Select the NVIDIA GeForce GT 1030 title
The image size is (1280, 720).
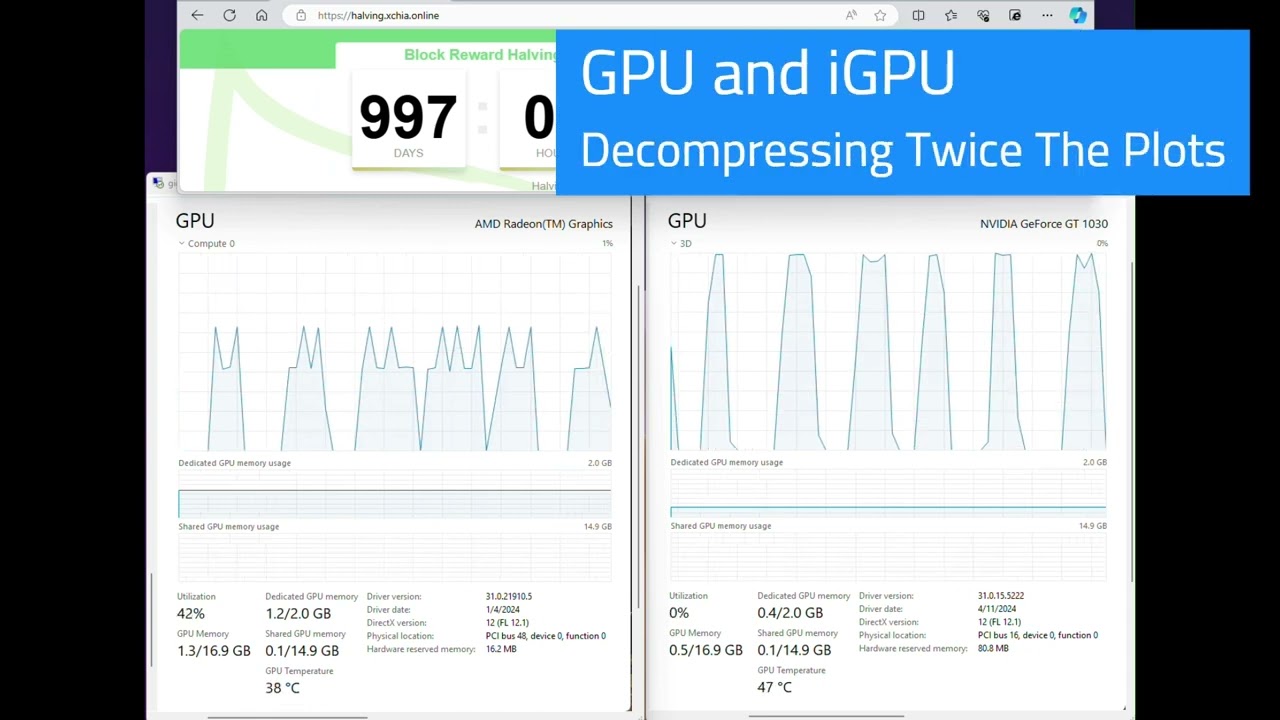[x=1044, y=224]
